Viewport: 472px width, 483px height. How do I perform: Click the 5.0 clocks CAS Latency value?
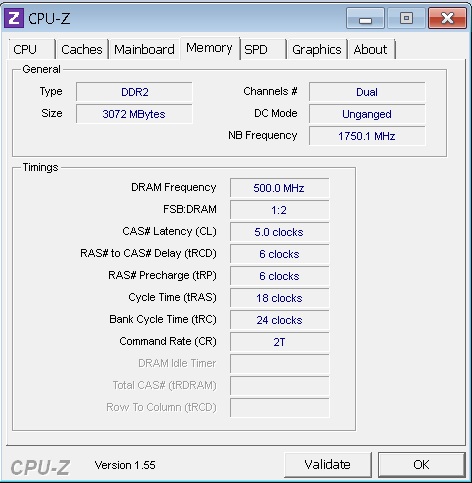tap(279, 232)
